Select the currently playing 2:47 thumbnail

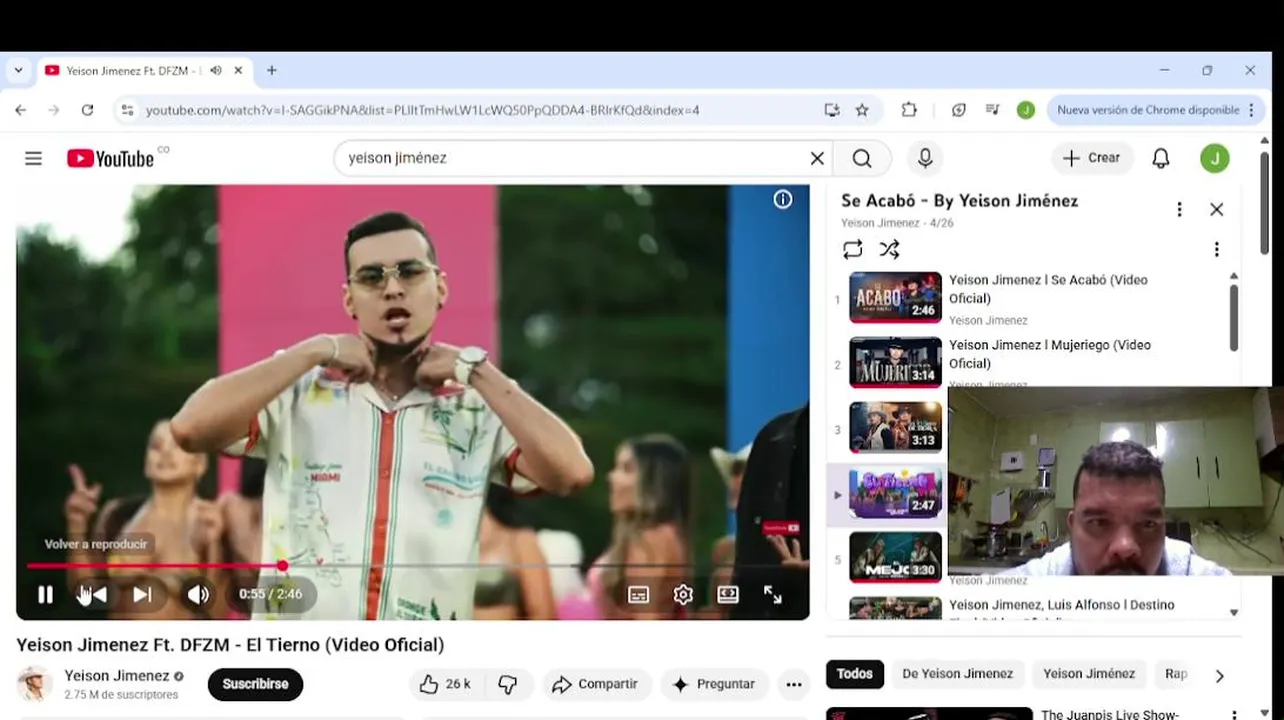(895, 492)
